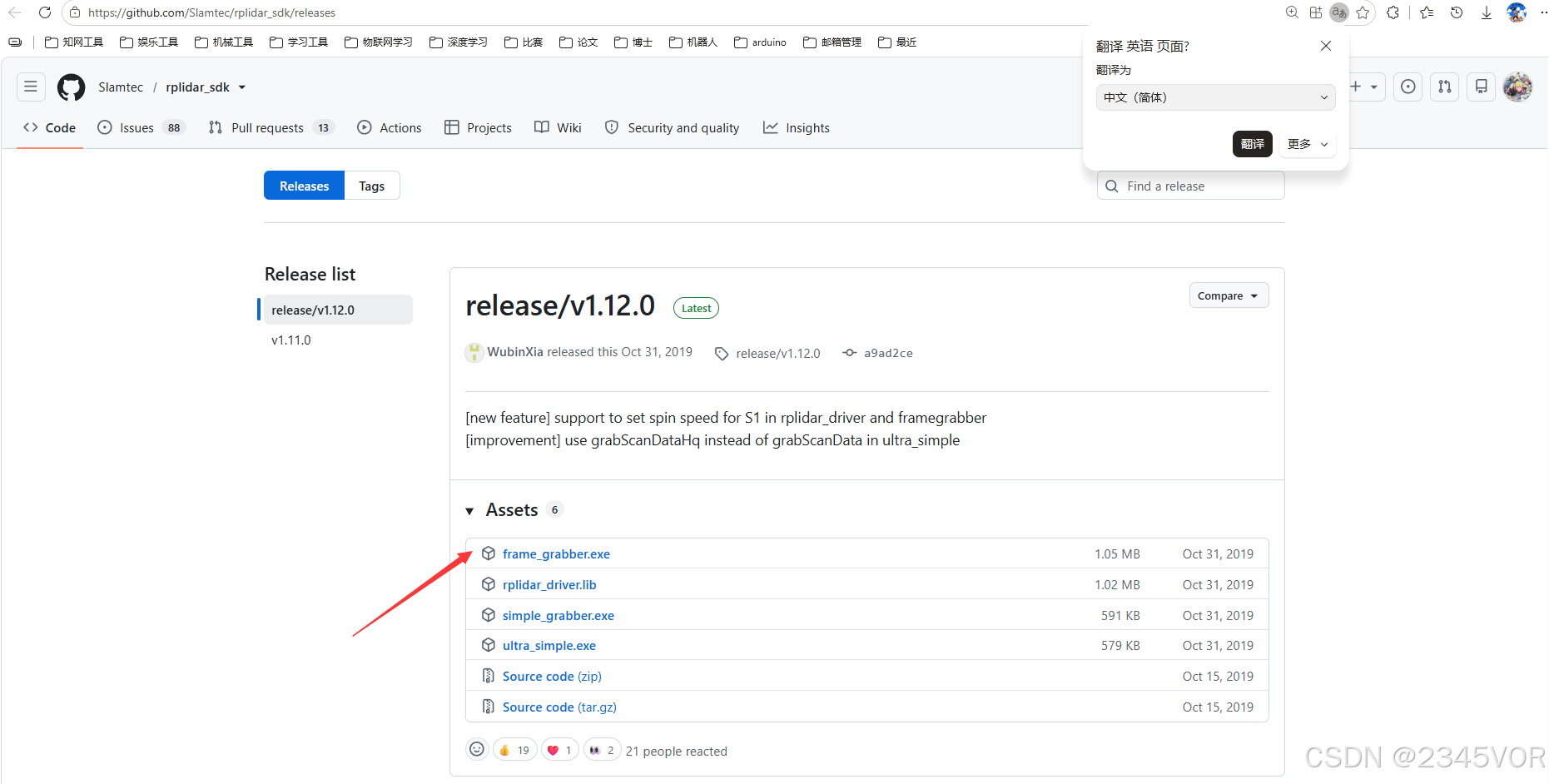The image size is (1549, 784).
Task: React with the eyes emoji (2)
Action: (x=603, y=750)
